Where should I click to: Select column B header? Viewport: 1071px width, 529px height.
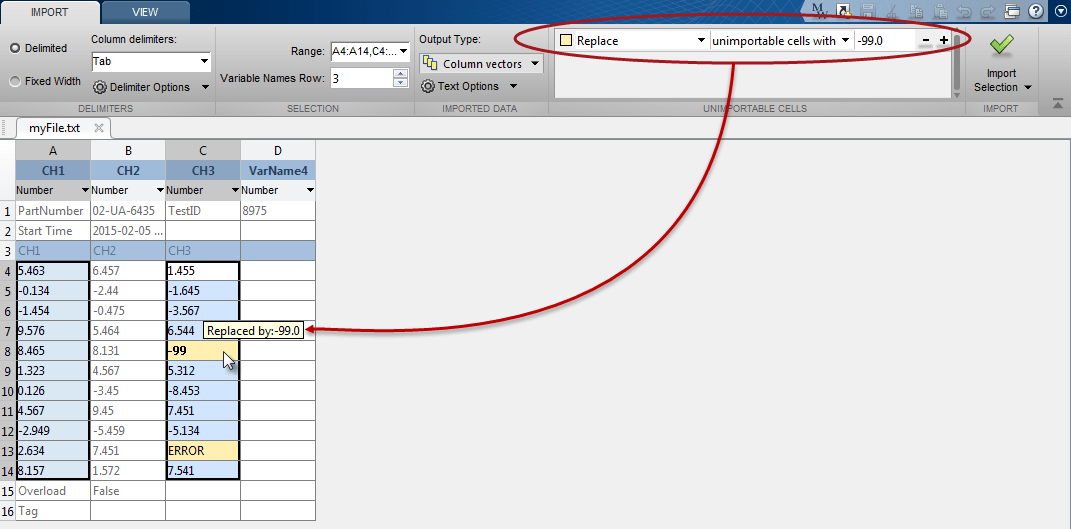[x=128, y=151]
